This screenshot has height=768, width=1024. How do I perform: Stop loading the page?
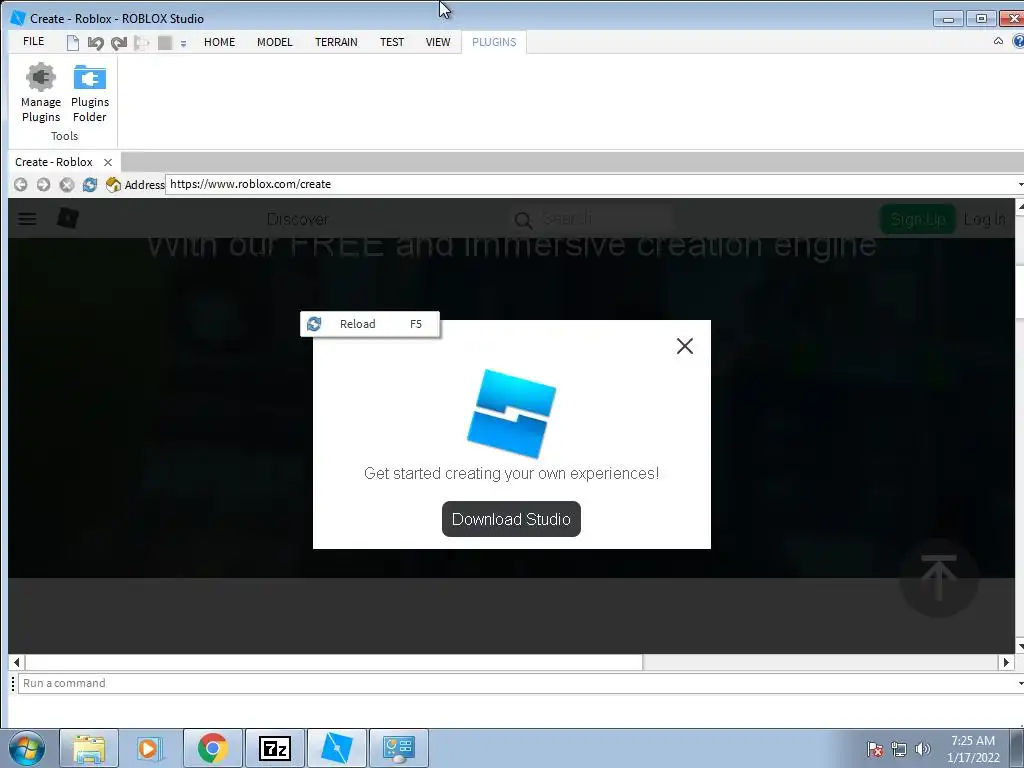(67, 185)
